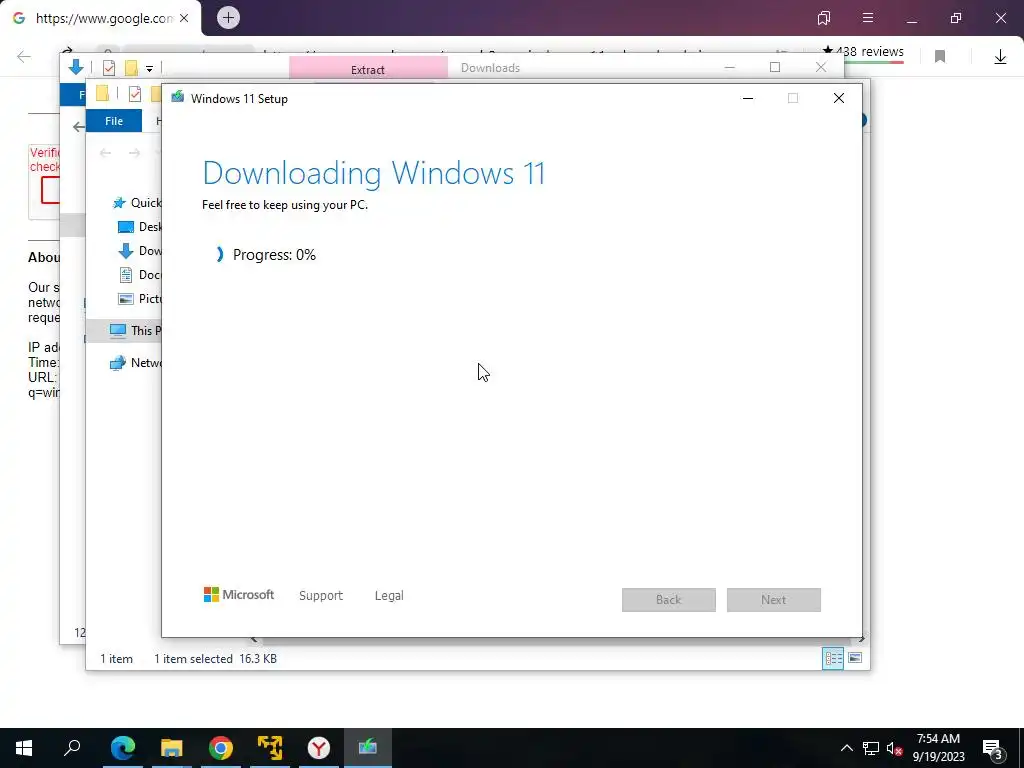Open Windows Start menu

[24, 748]
